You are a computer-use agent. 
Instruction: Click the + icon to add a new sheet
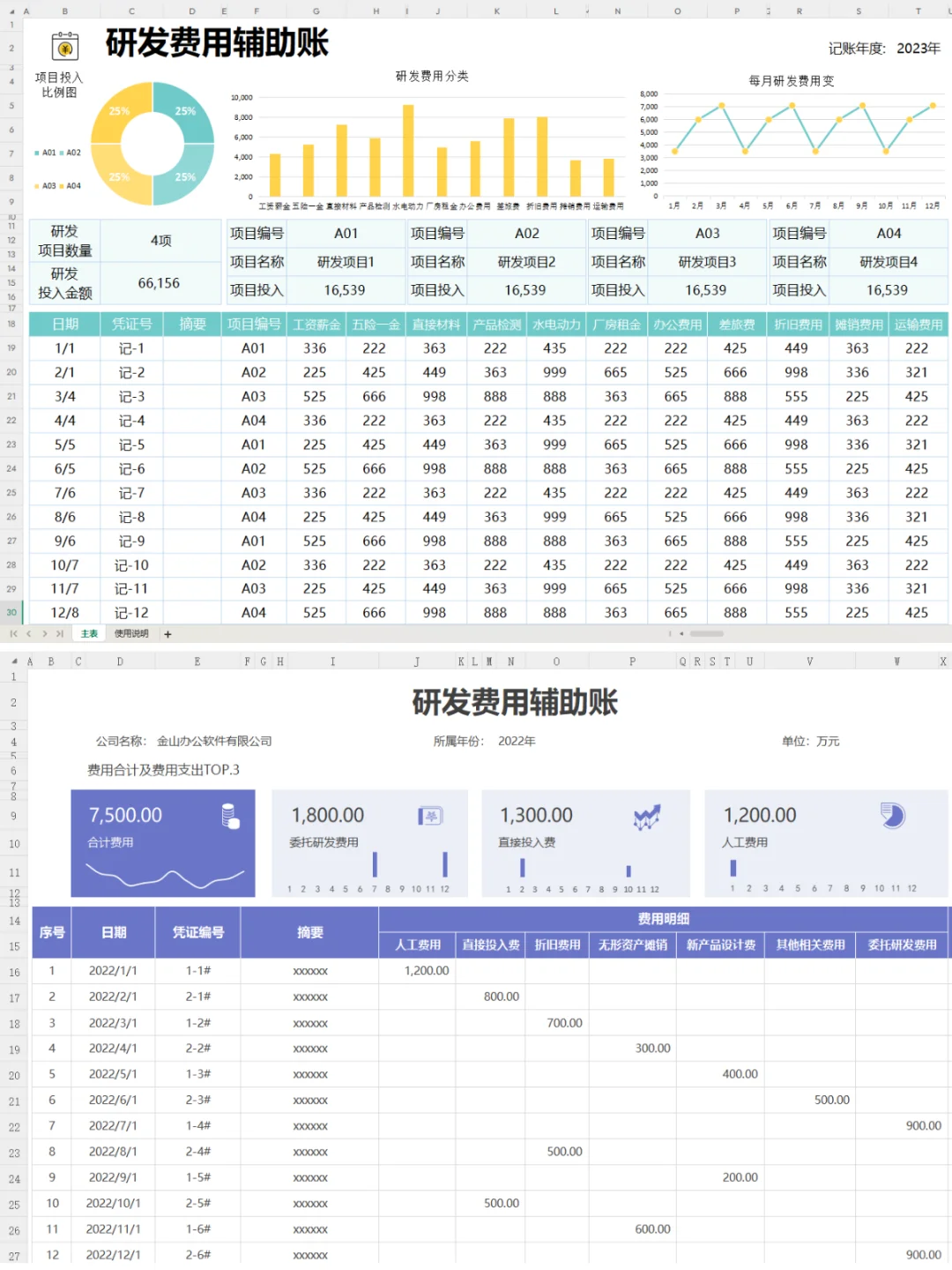coord(167,633)
